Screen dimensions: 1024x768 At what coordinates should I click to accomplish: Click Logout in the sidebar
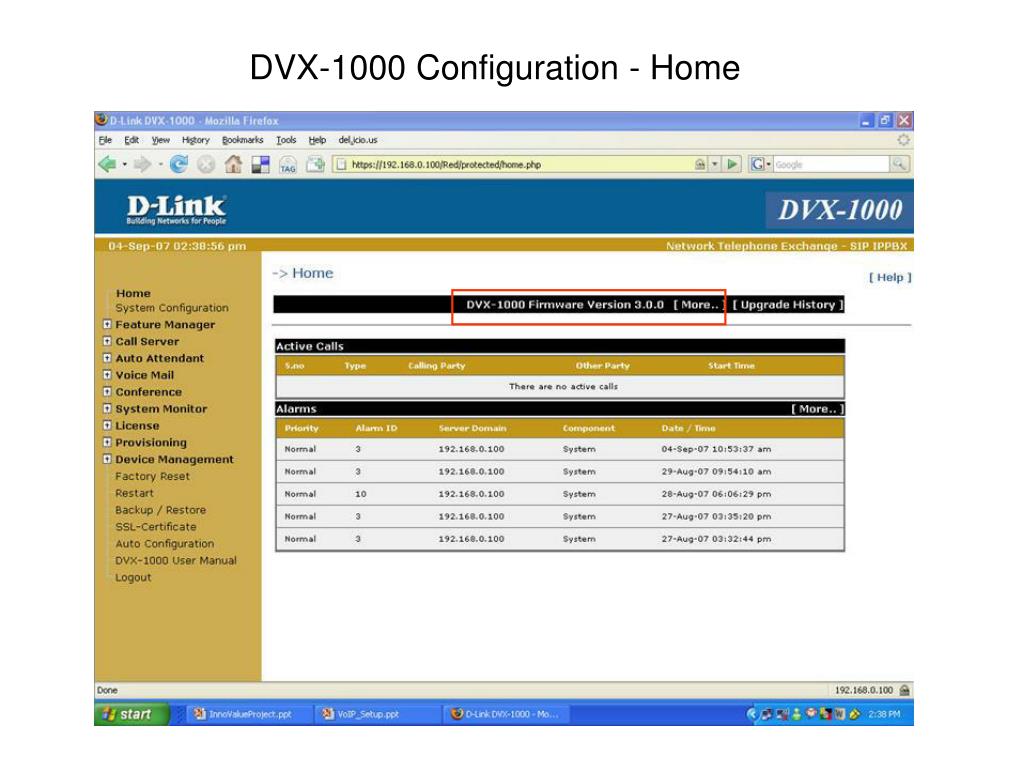133,577
